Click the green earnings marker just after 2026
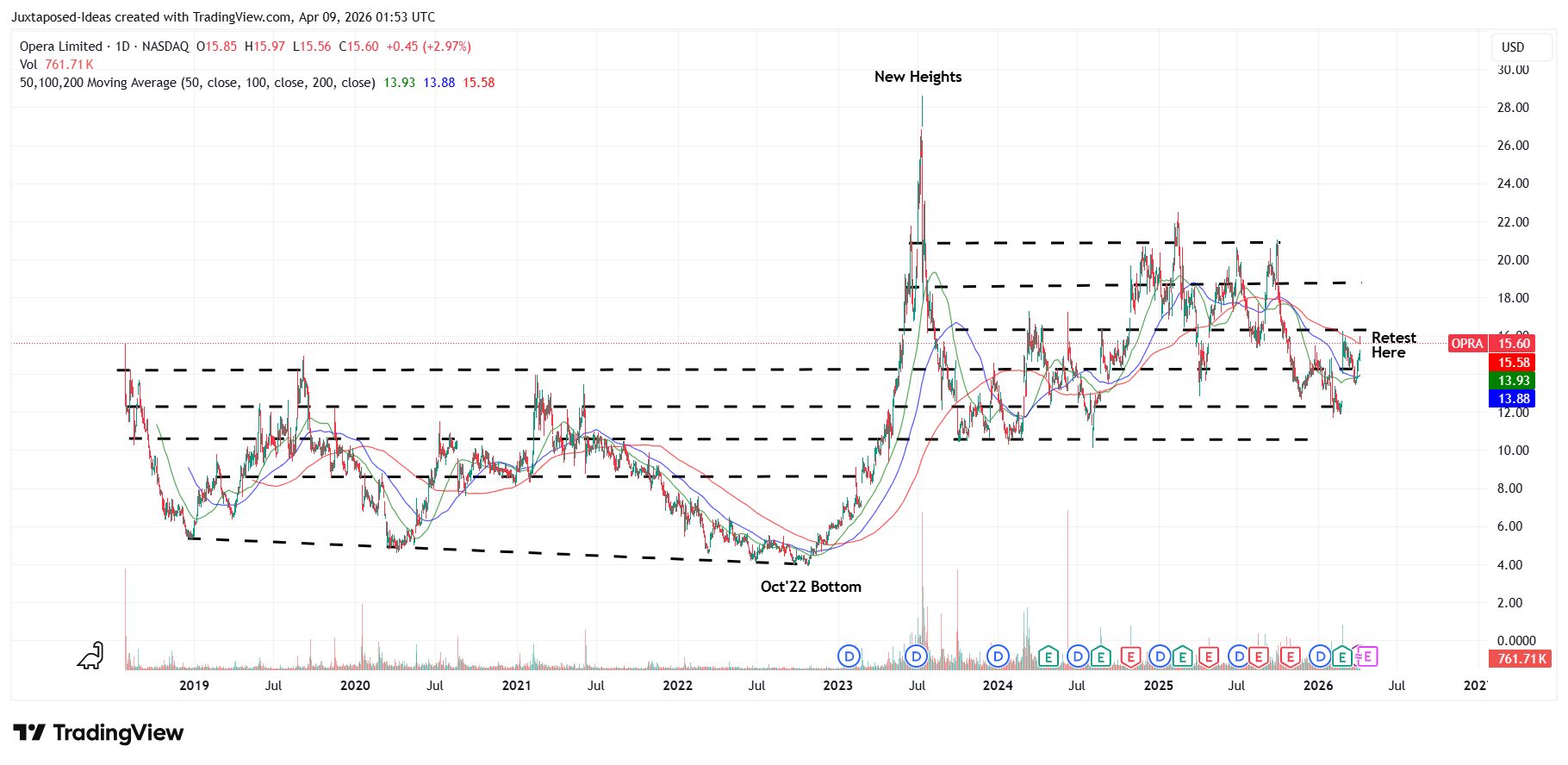 [x=1341, y=657]
